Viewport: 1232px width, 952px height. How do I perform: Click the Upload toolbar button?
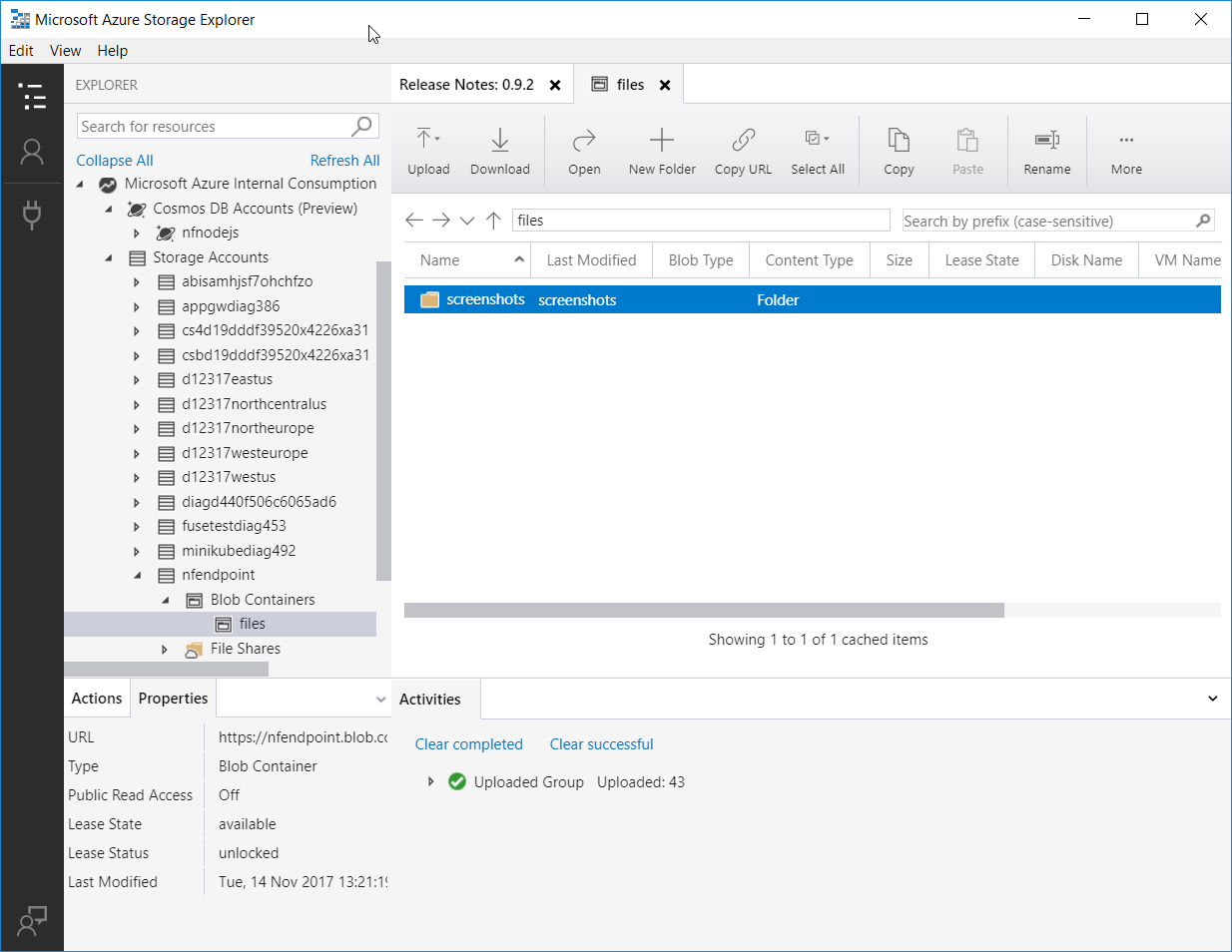point(428,151)
